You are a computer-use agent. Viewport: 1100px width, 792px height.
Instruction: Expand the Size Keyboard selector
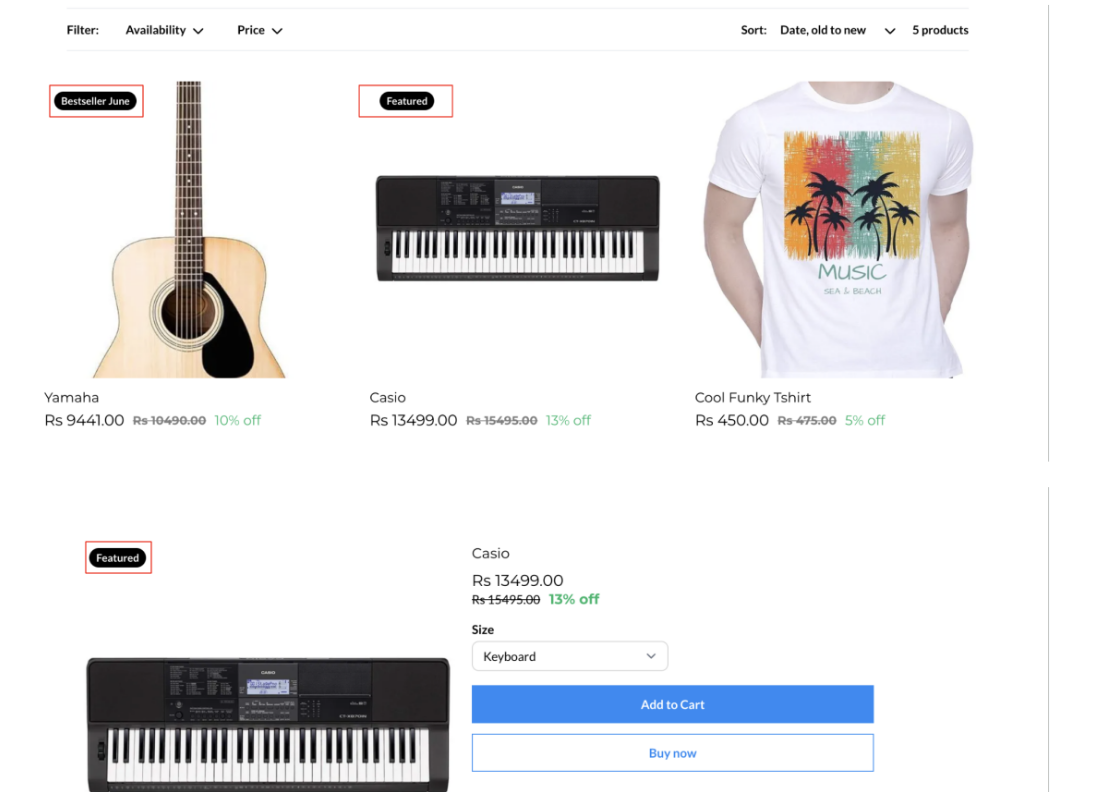pos(569,656)
